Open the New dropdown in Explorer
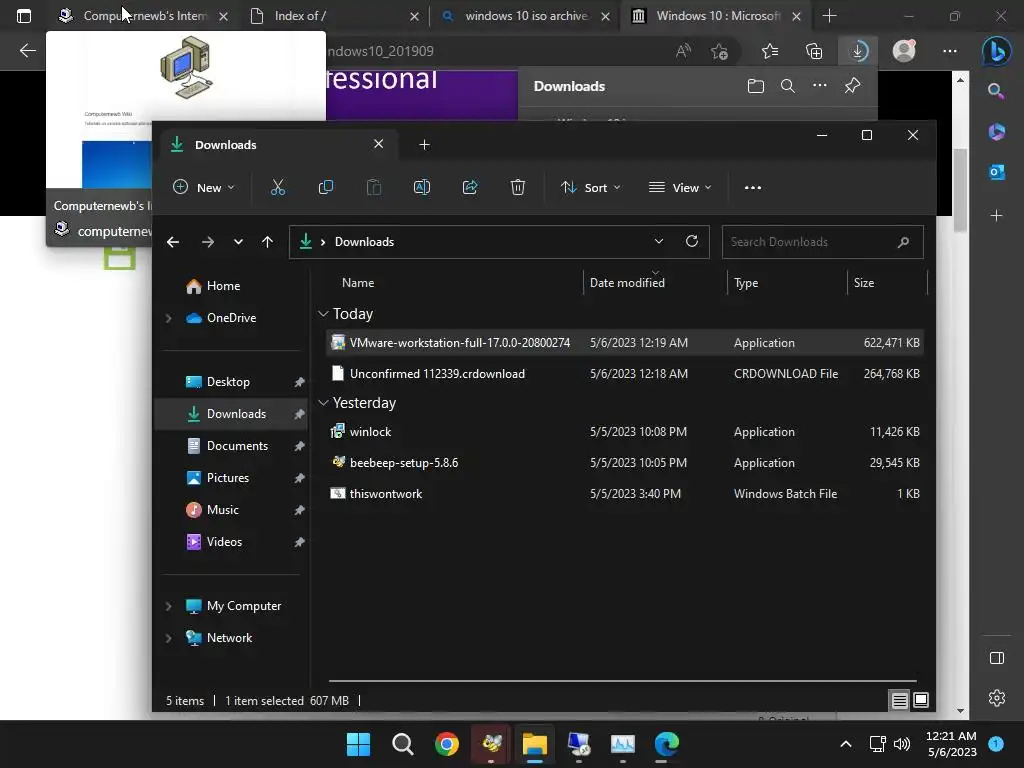 [x=203, y=187]
